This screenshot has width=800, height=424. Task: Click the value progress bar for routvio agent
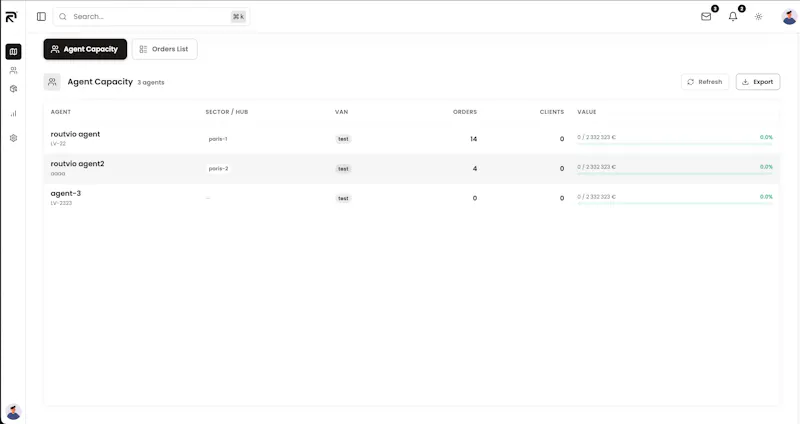tap(674, 144)
